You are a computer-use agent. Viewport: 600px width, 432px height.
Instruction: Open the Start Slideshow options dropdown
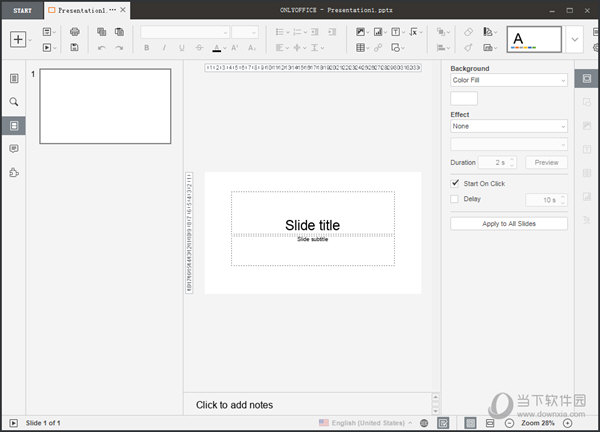pos(55,48)
